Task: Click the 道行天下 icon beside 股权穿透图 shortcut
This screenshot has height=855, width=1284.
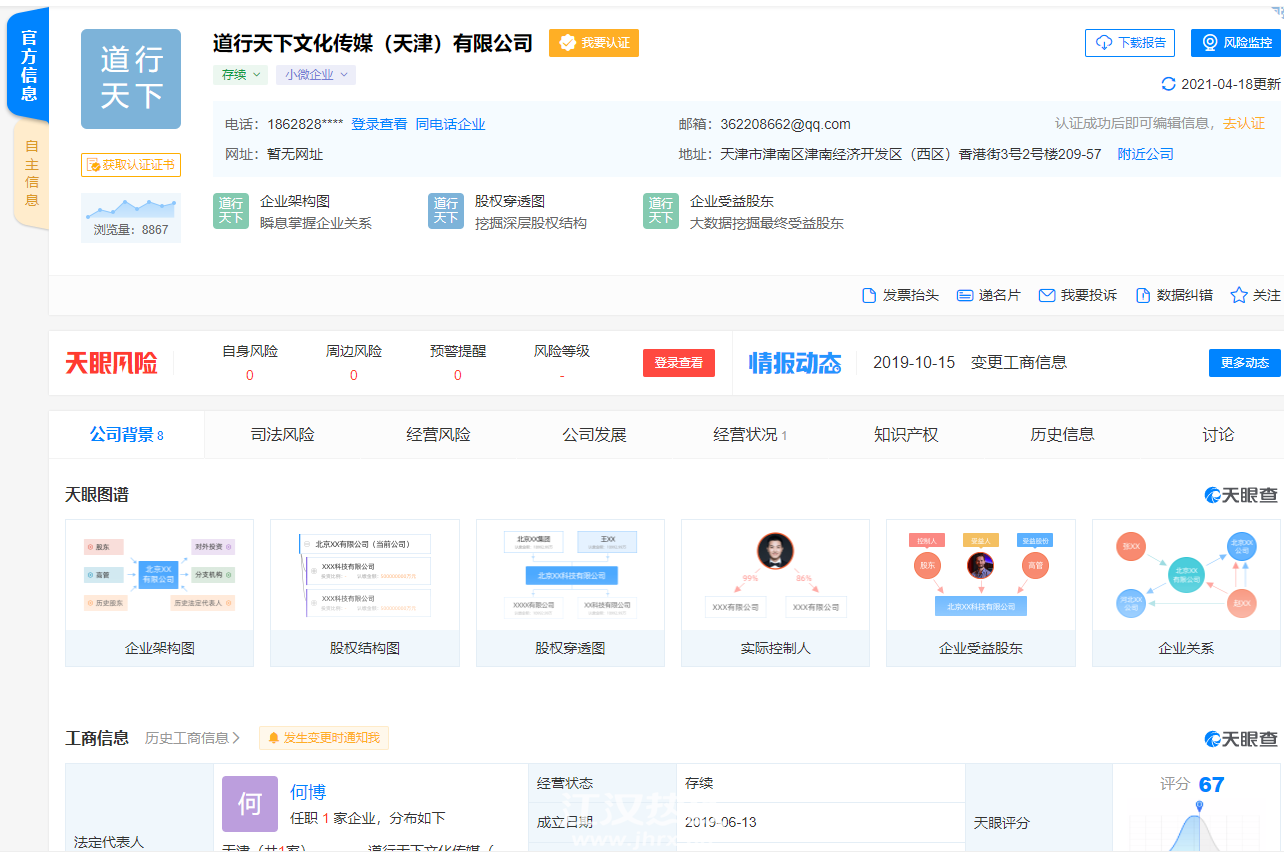Action: coord(446,211)
